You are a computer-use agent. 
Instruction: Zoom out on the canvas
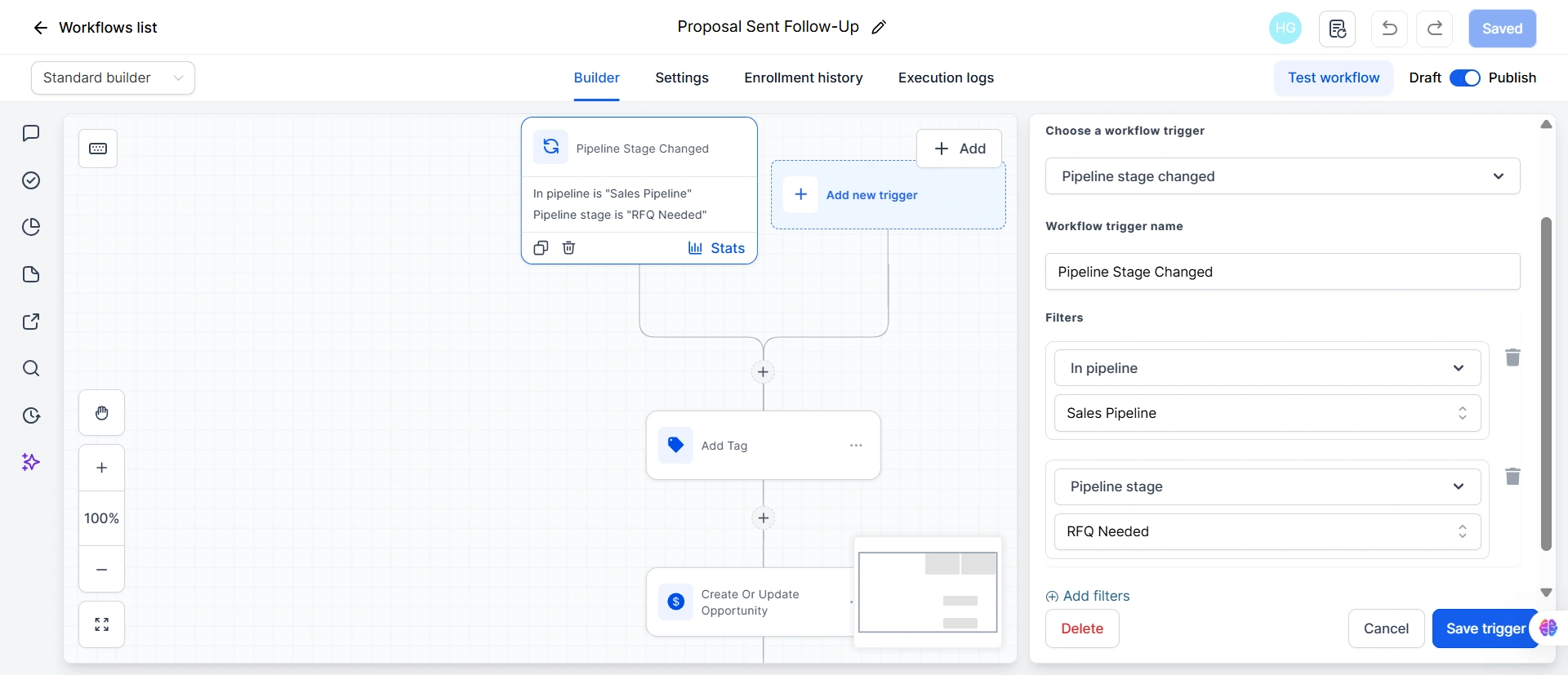coord(101,570)
